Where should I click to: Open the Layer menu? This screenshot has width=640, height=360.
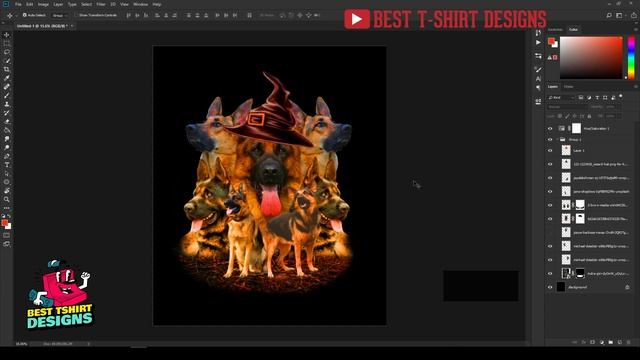click(x=58, y=4)
